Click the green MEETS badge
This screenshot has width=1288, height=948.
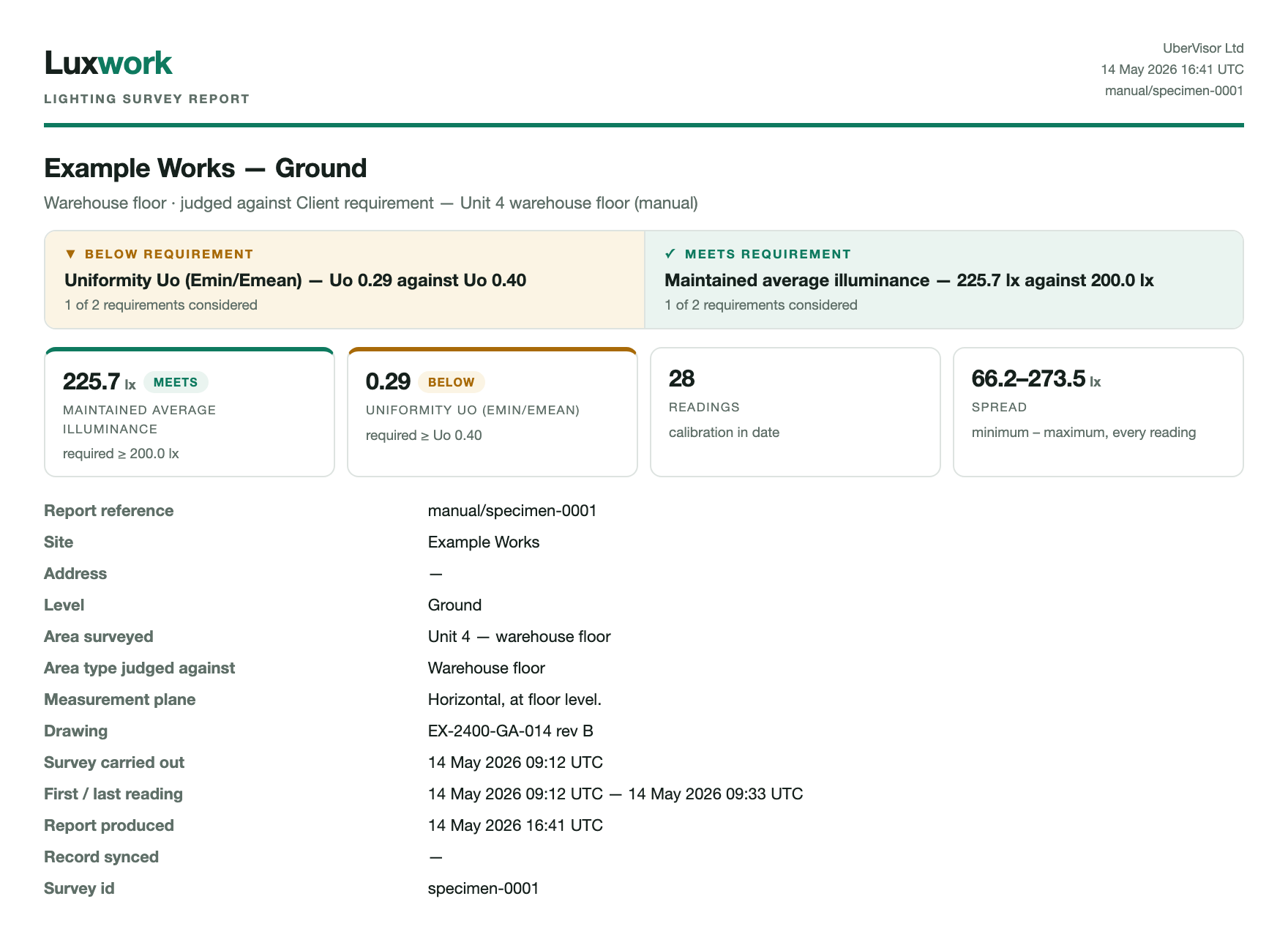point(176,382)
